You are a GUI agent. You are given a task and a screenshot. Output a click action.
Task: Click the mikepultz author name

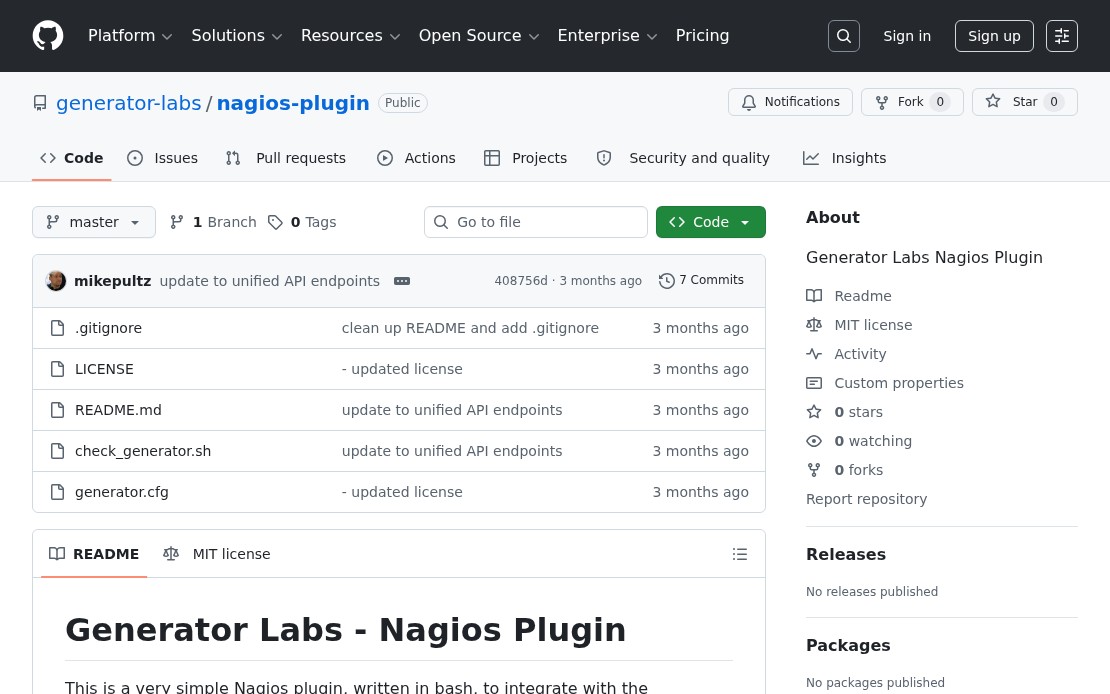[113, 281]
